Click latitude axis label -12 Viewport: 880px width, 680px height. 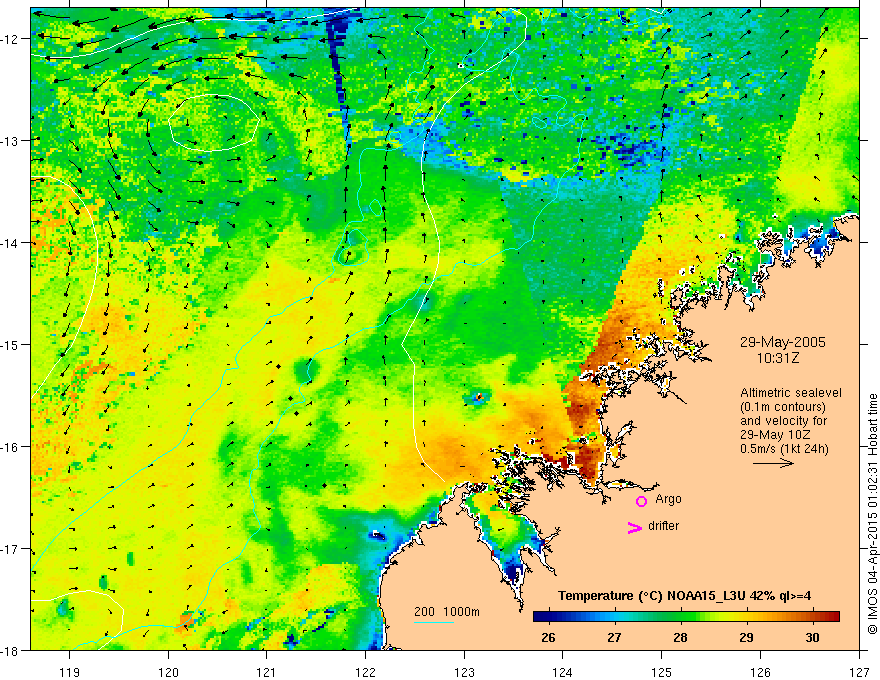(x=11, y=39)
